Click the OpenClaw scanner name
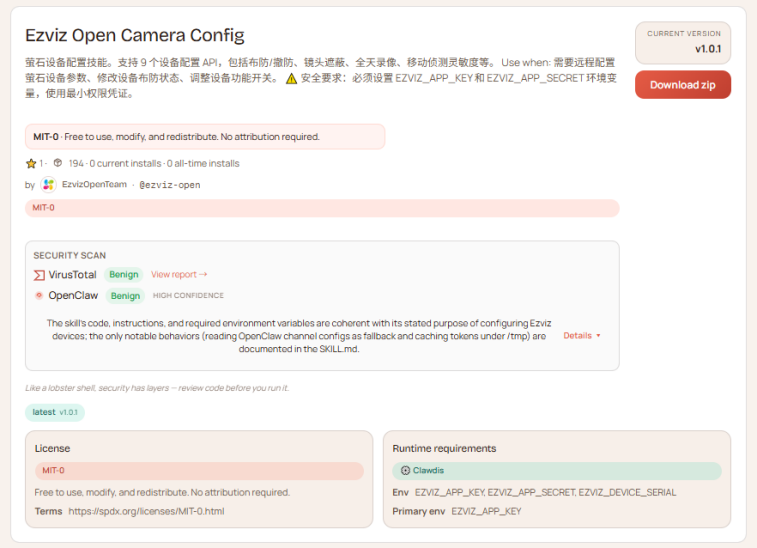757x548 pixels. [x=73, y=295]
